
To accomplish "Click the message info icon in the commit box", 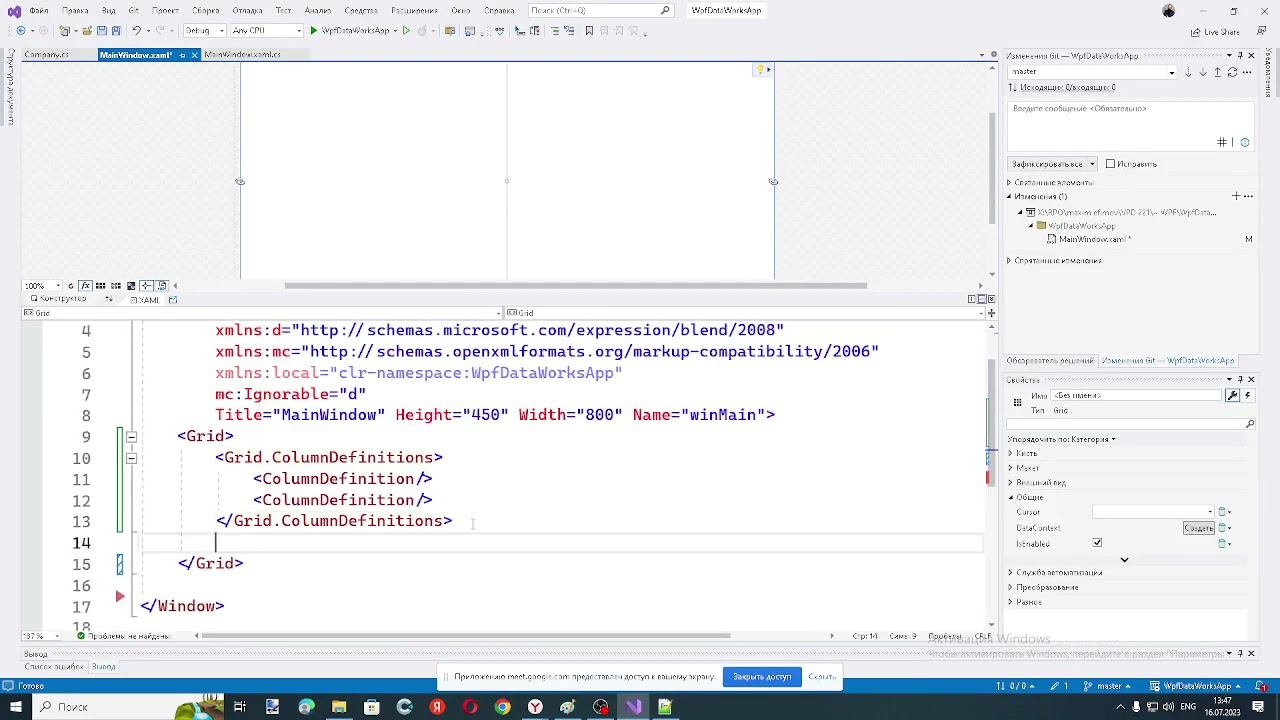I will point(1245,143).
